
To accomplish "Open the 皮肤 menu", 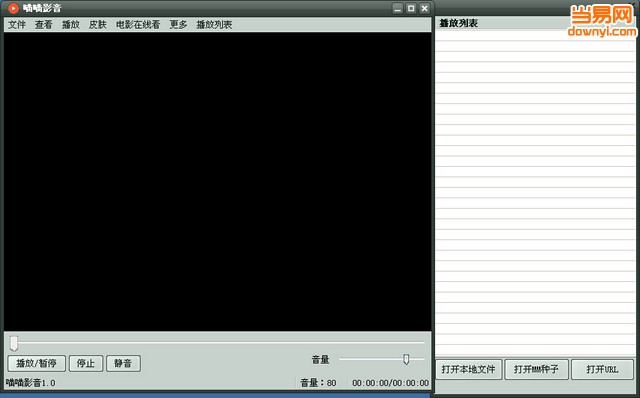I will (x=98, y=24).
